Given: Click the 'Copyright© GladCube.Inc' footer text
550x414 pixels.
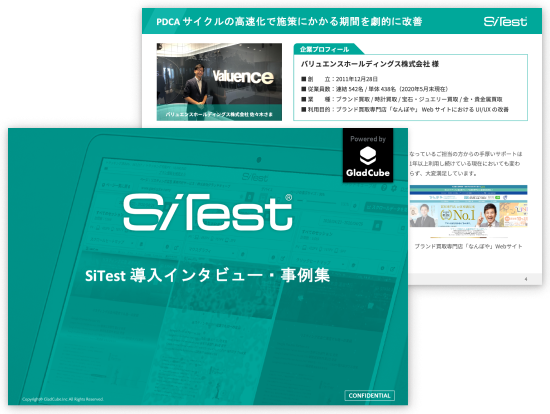Looking at the screenshot, I should point(63,399).
